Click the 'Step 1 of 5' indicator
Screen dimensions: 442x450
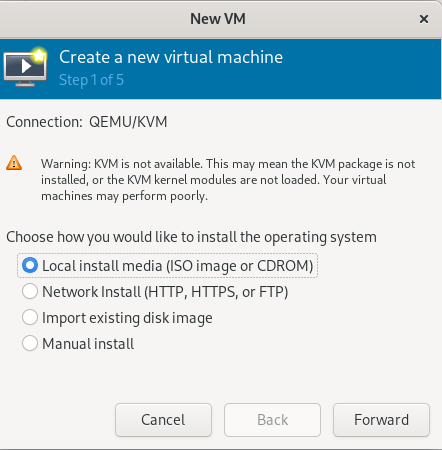(91, 80)
